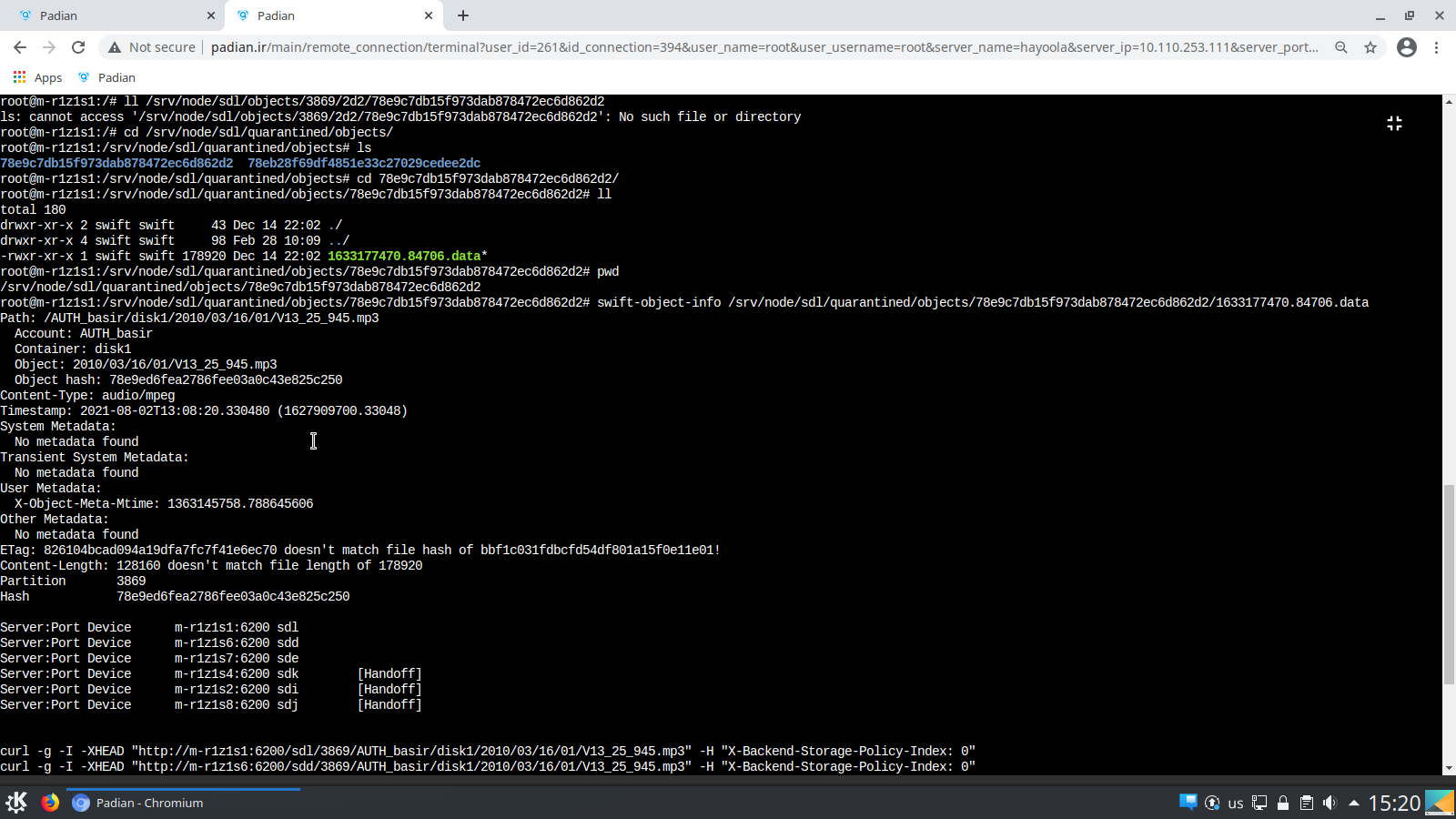The height and width of the screenshot is (819, 1456).
Task: Click the Partition 3869 line
Action: 73,581
